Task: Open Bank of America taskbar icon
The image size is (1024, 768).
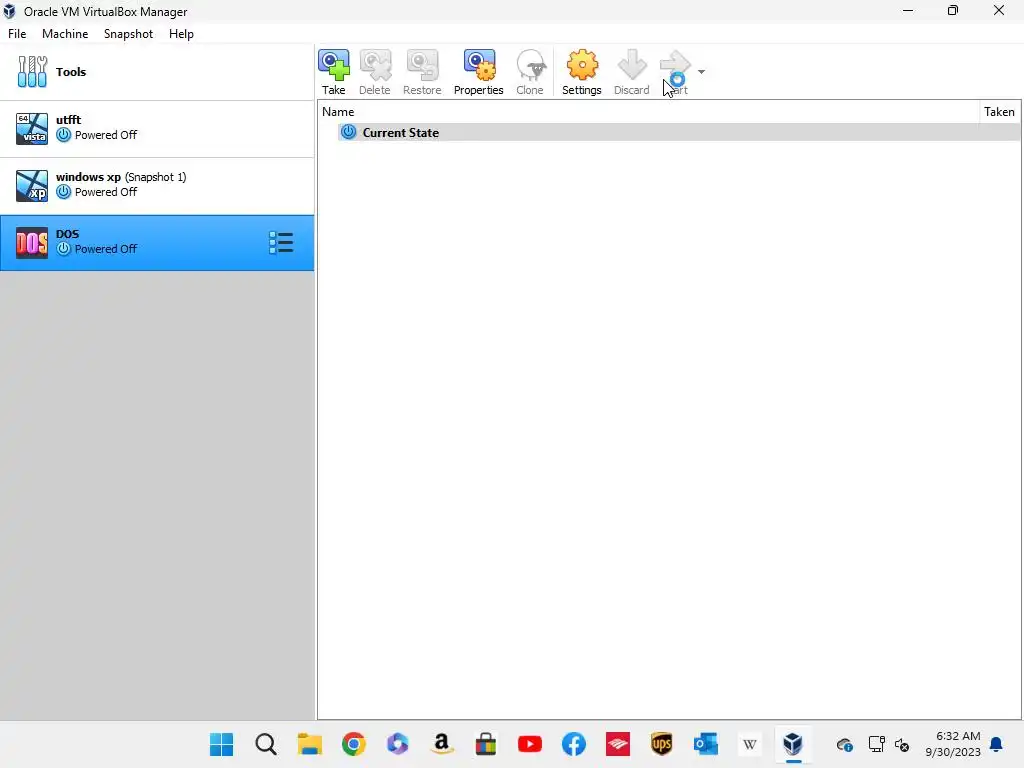Action: coord(618,744)
